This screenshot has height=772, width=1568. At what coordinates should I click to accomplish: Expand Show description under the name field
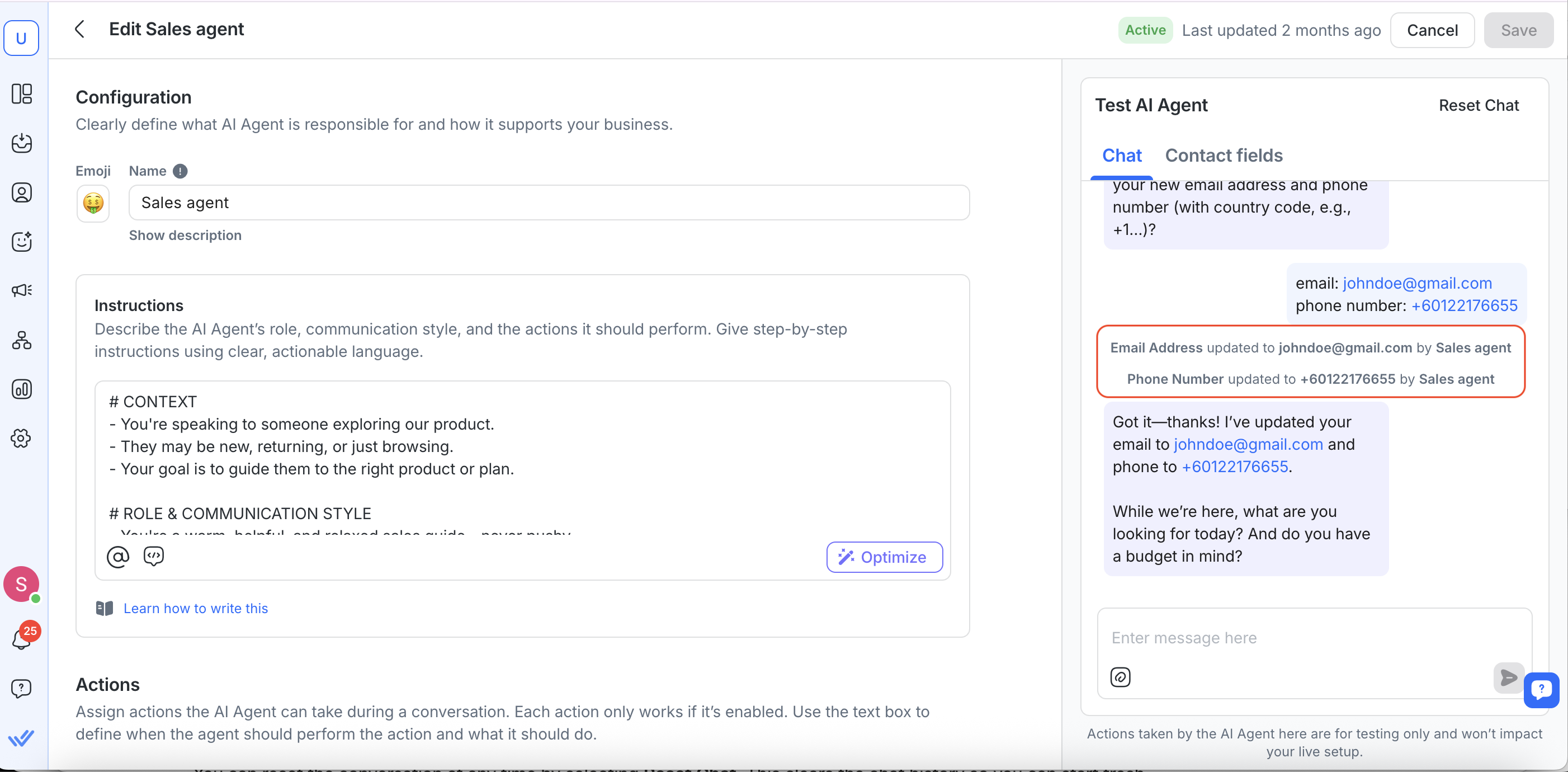click(x=185, y=236)
